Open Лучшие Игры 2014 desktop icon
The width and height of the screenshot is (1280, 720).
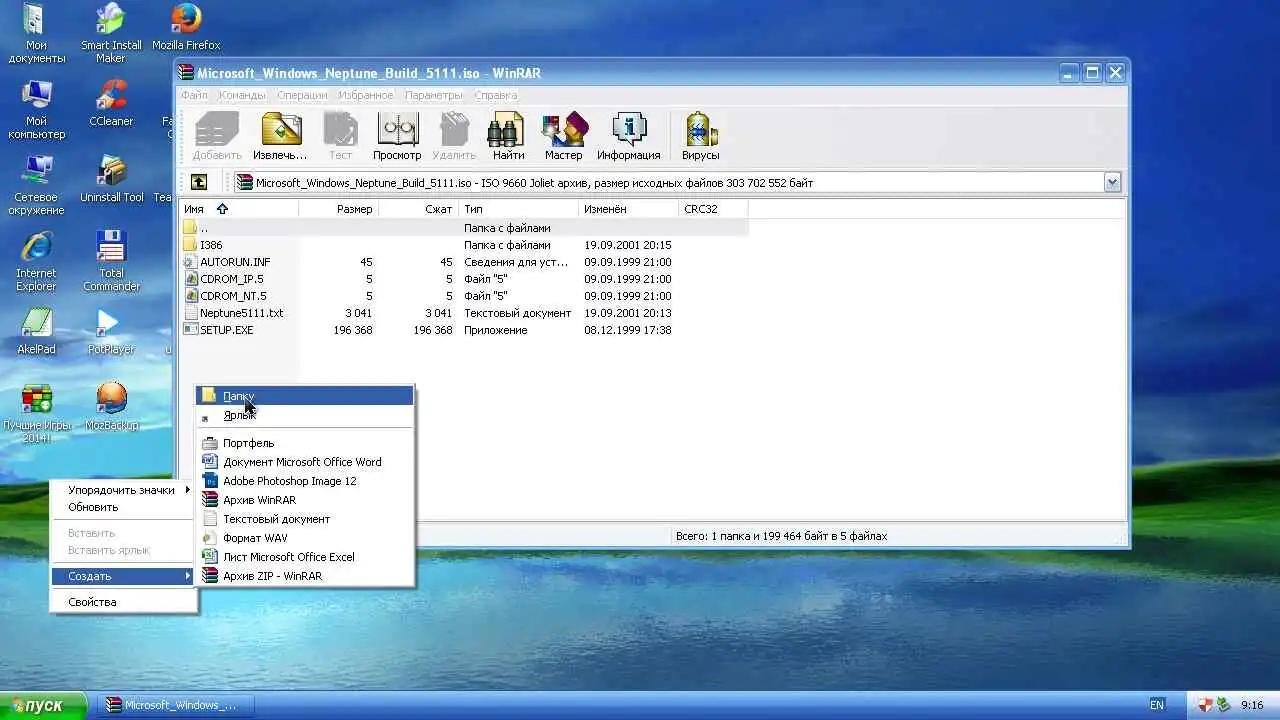pyautogui.click(x=37, y=414)
